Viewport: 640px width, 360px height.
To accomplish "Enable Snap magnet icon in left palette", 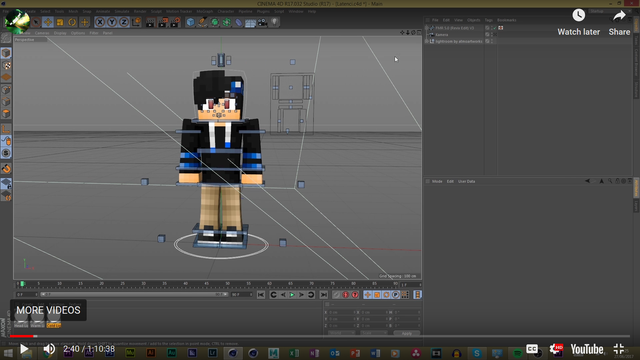I will (6, 169).
